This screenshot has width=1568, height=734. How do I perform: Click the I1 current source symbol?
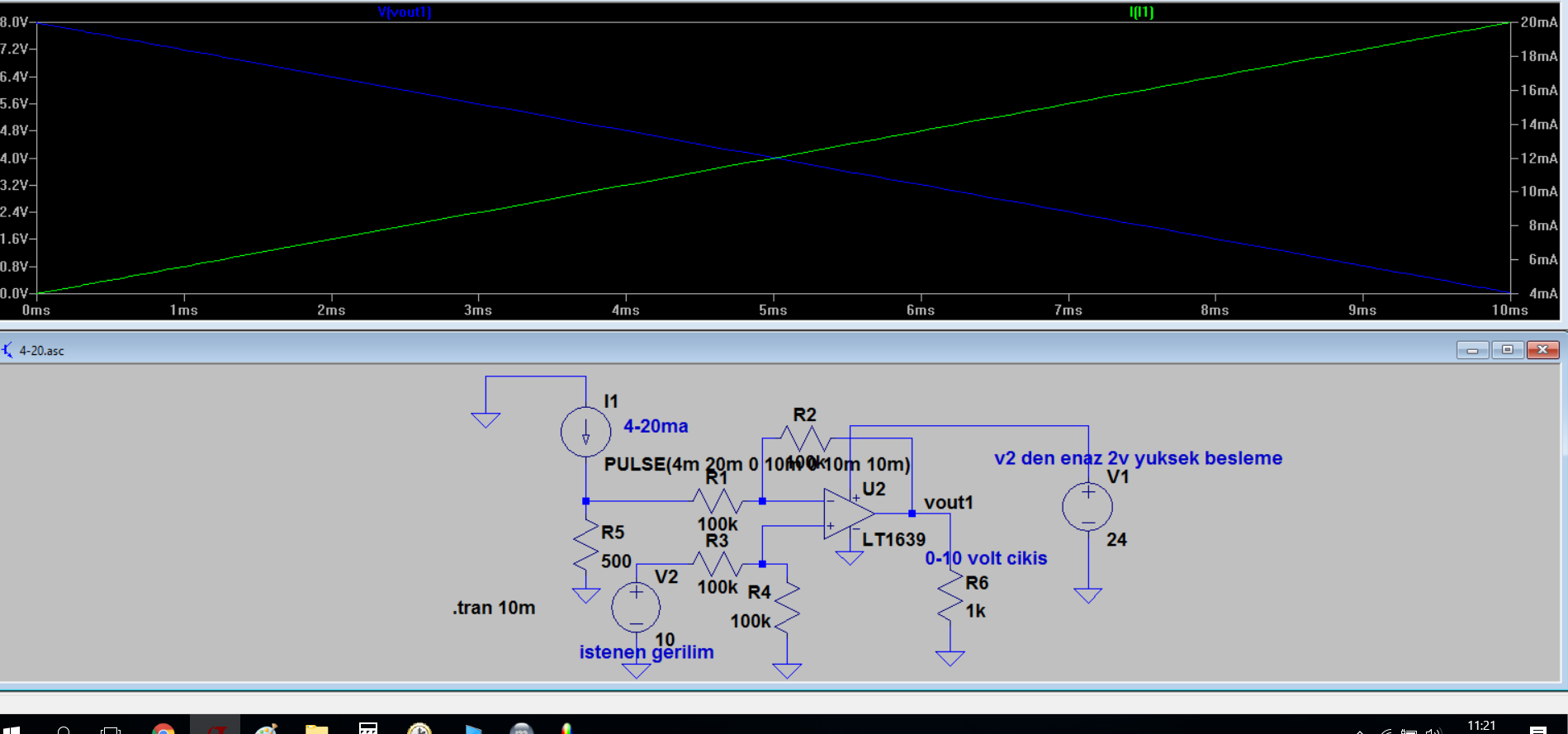[585, 431]
